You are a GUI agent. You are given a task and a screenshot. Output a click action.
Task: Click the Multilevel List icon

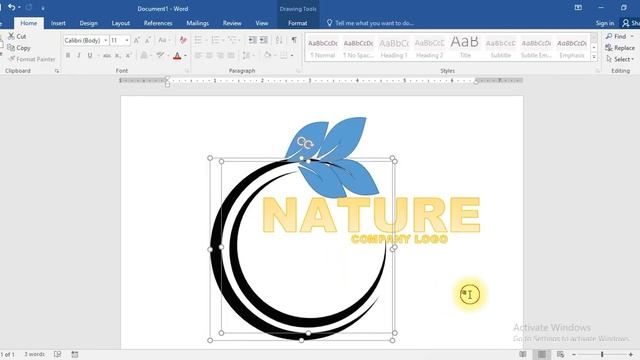(x=232, y=40)
